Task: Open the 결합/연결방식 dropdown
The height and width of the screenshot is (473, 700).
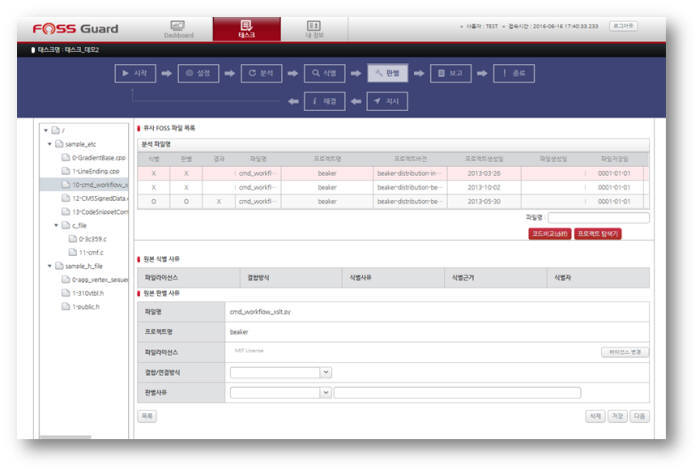Action: [325, 372]
